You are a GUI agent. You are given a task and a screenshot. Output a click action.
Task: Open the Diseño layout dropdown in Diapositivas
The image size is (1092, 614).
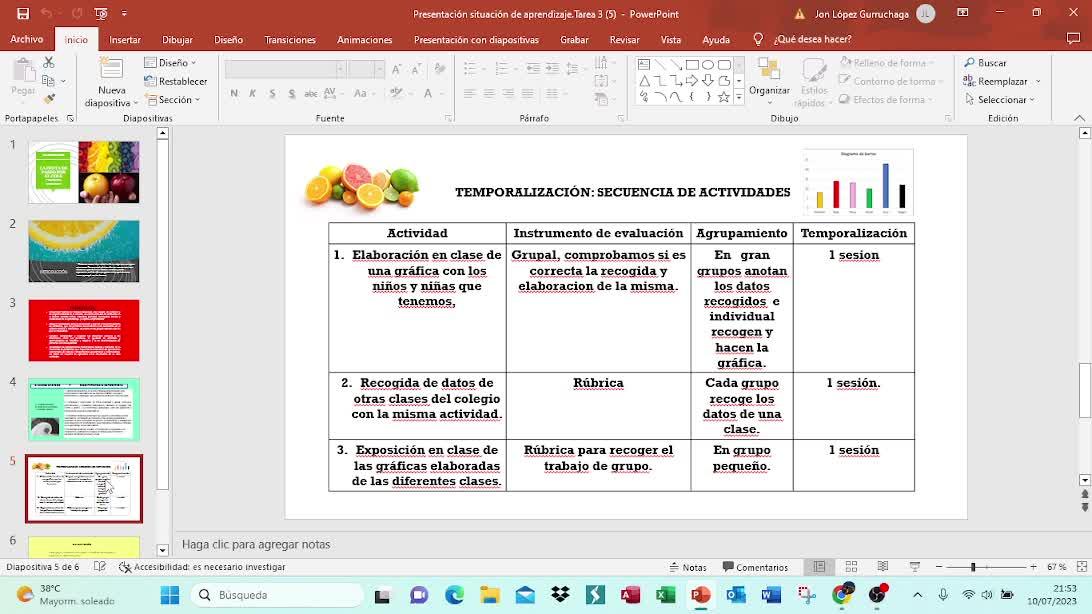tap(170, 63)
